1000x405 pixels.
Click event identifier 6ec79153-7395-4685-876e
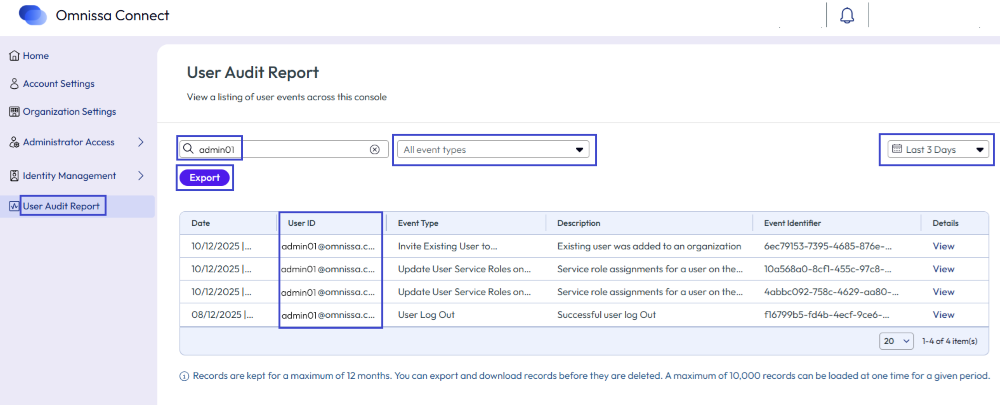(x=827, y=246)
